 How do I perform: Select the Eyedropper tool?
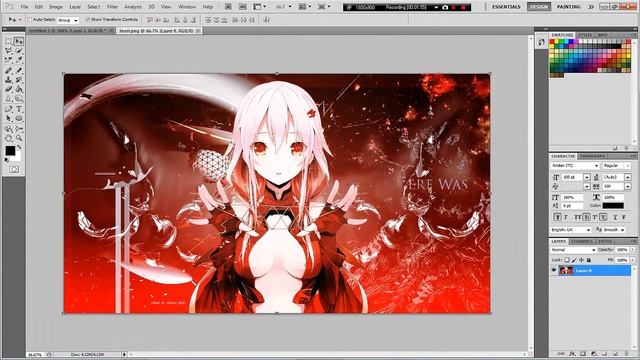pos(19,60)
